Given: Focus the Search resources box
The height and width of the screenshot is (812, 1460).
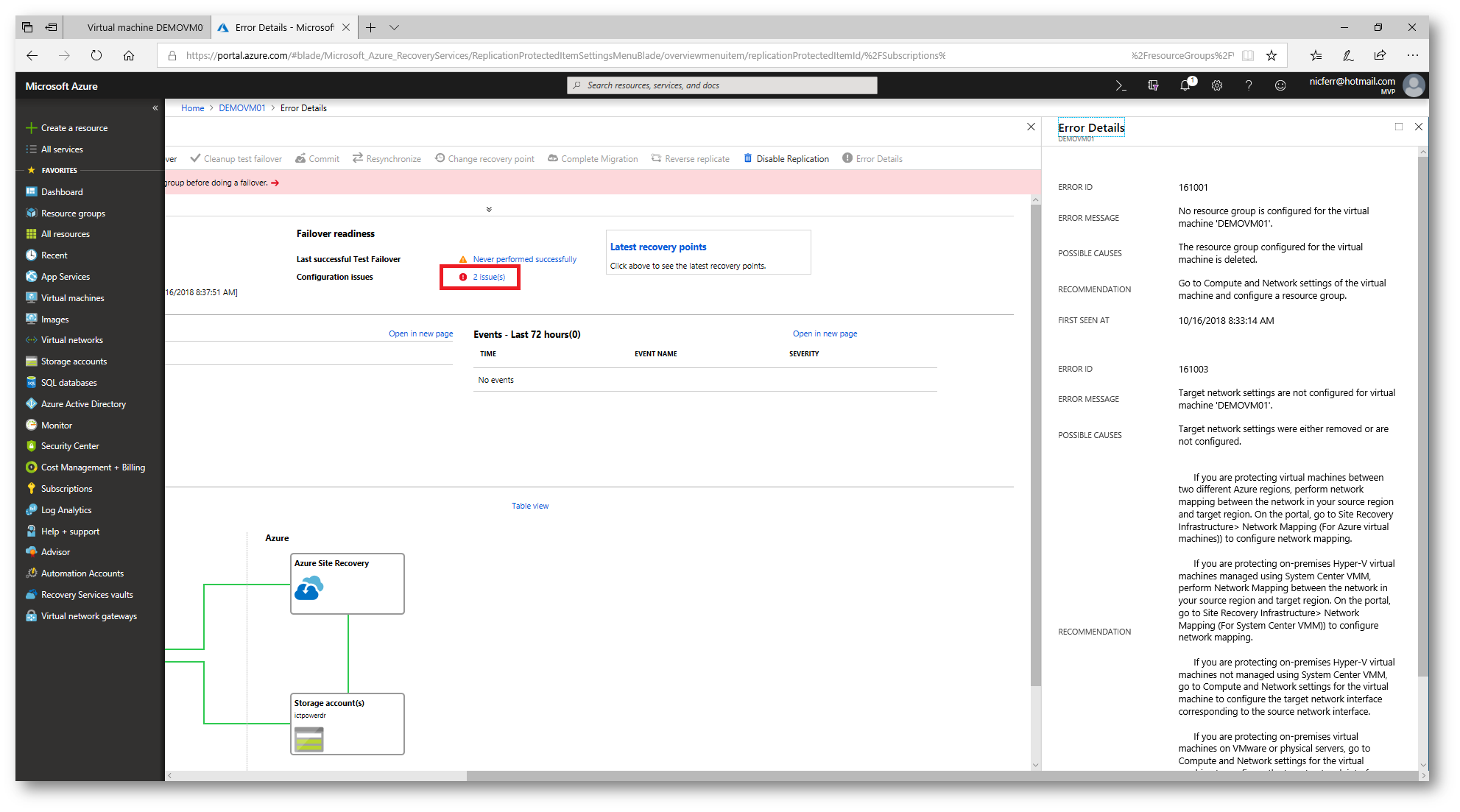Looking at the screenshot, I should [x=722, y=85].
